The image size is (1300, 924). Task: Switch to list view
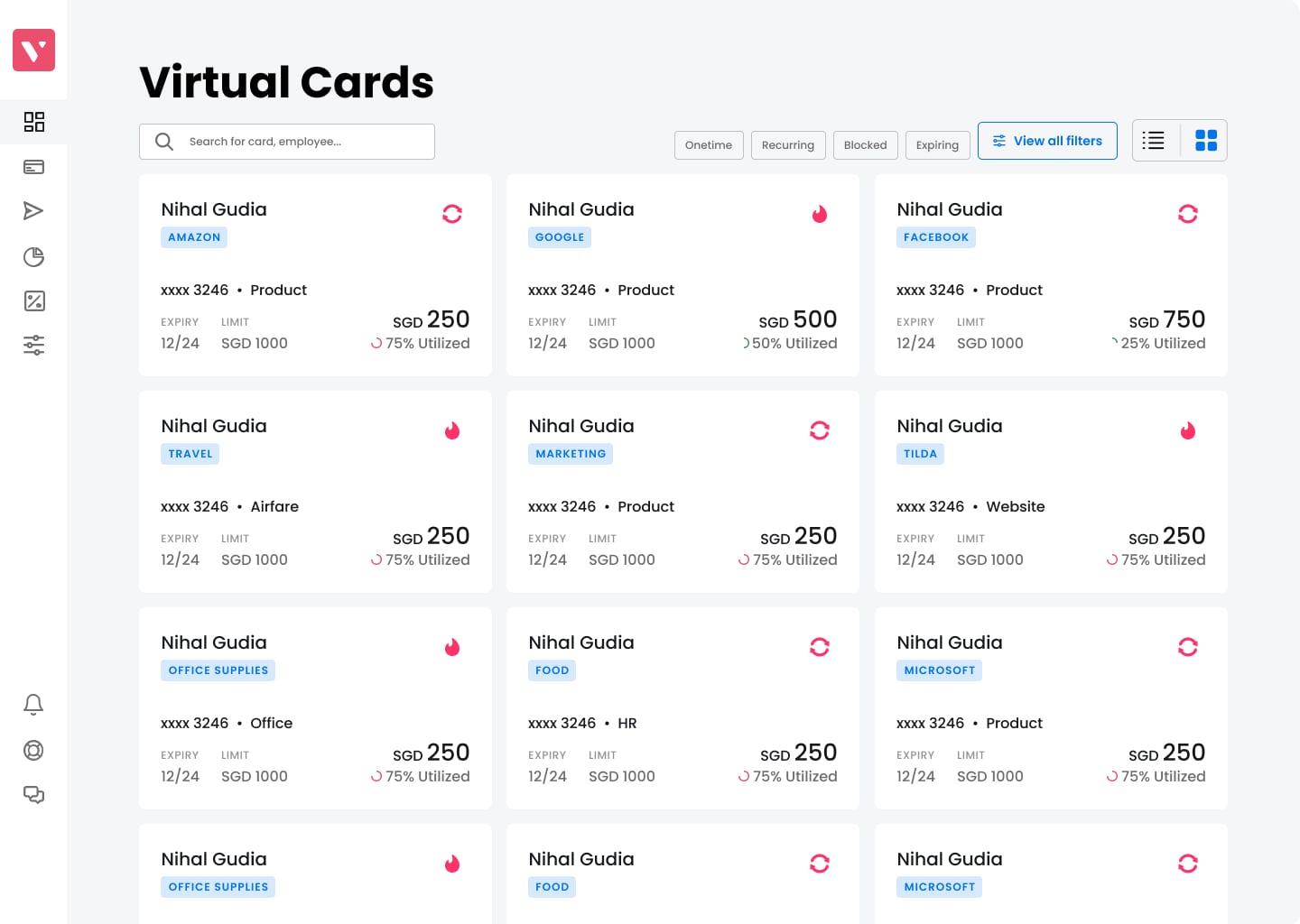pos(1154,141)
